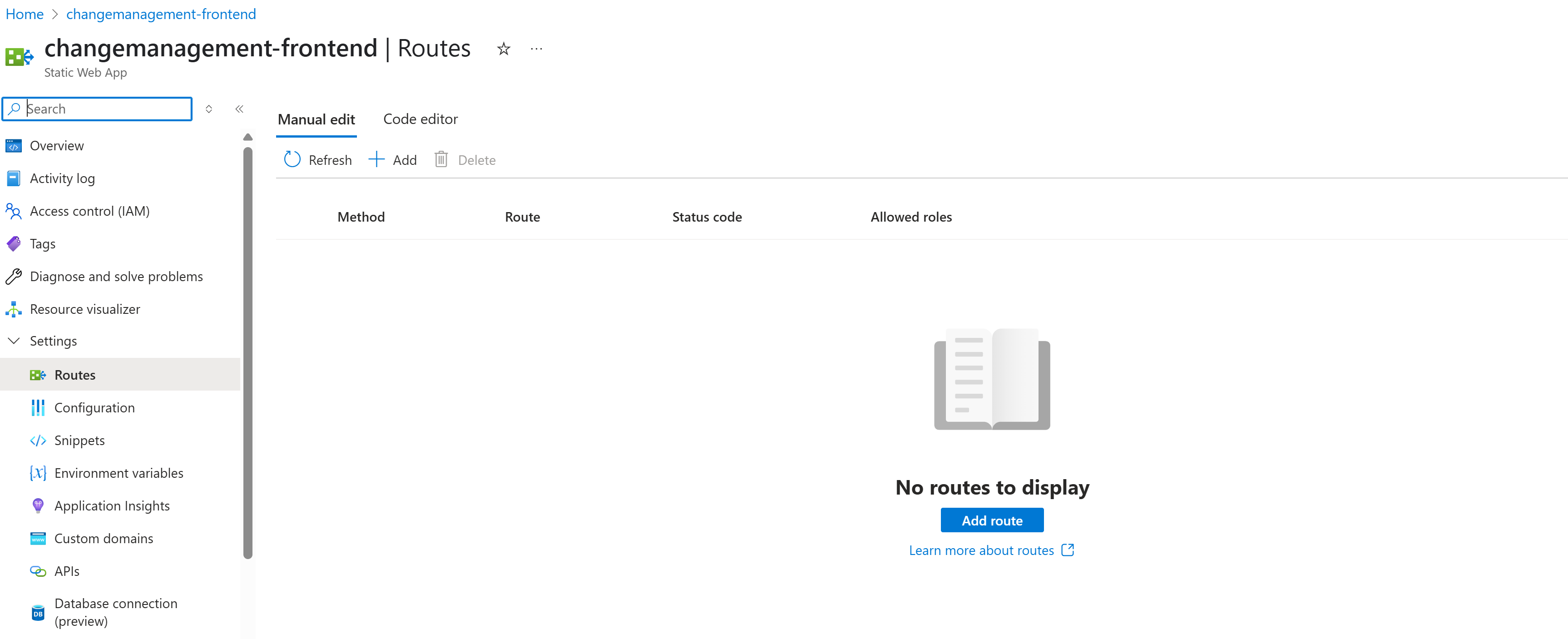Click the APIs link icon
This screenshot has width=1568, height=639.
coord(38,571)
